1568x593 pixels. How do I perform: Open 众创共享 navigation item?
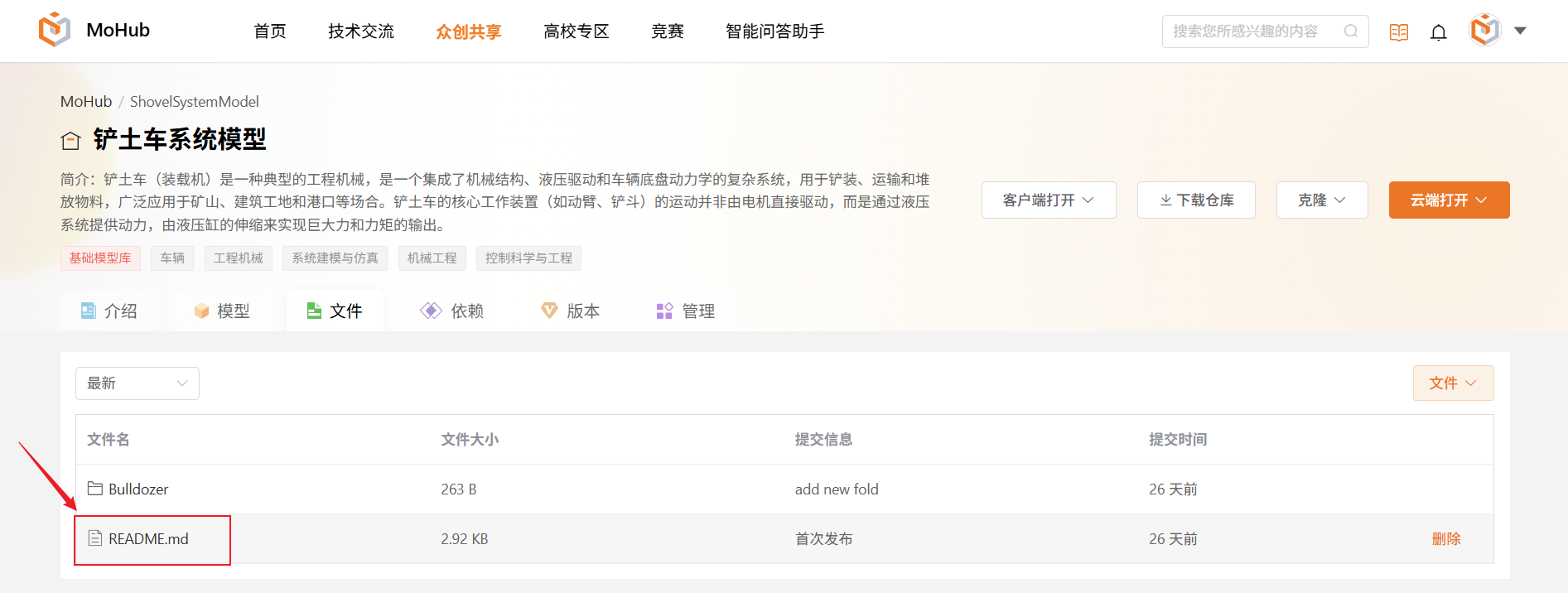tap(469, 31)
